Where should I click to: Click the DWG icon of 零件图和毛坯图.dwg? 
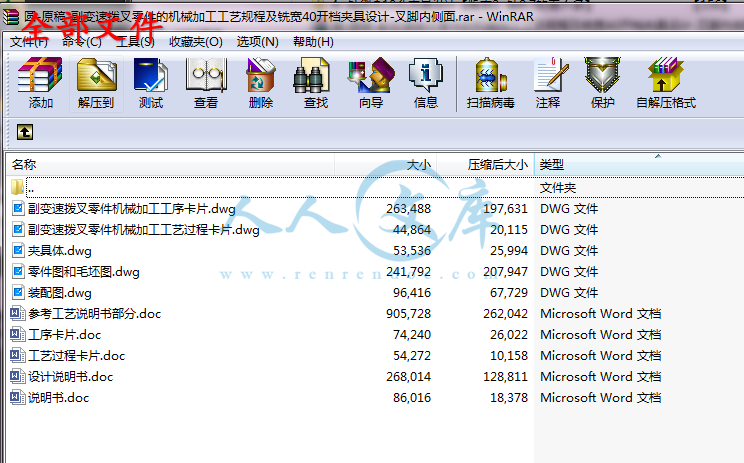18,271
